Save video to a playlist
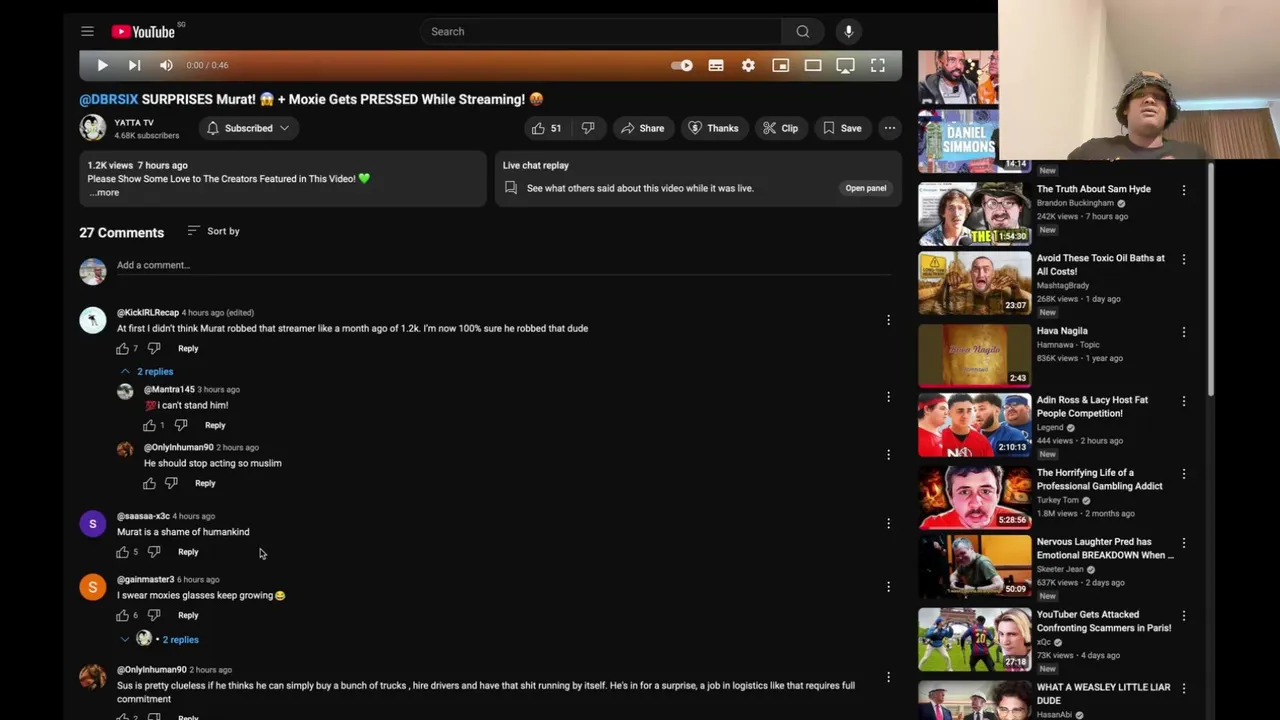This screenshot has height=720, width=1280. 842,128
